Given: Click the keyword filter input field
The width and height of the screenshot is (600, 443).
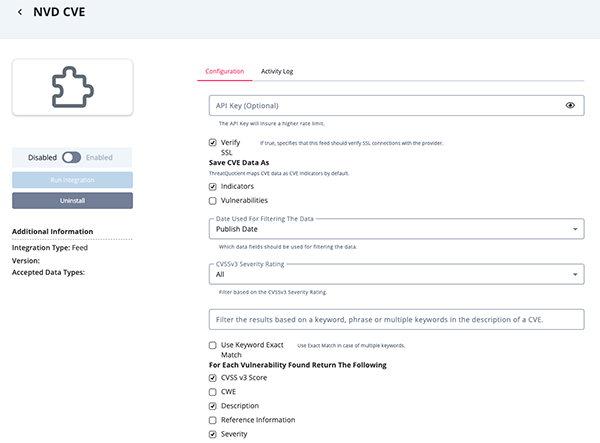Looking at the screenshot, I should pyautogui.click(x=396, y=319).
